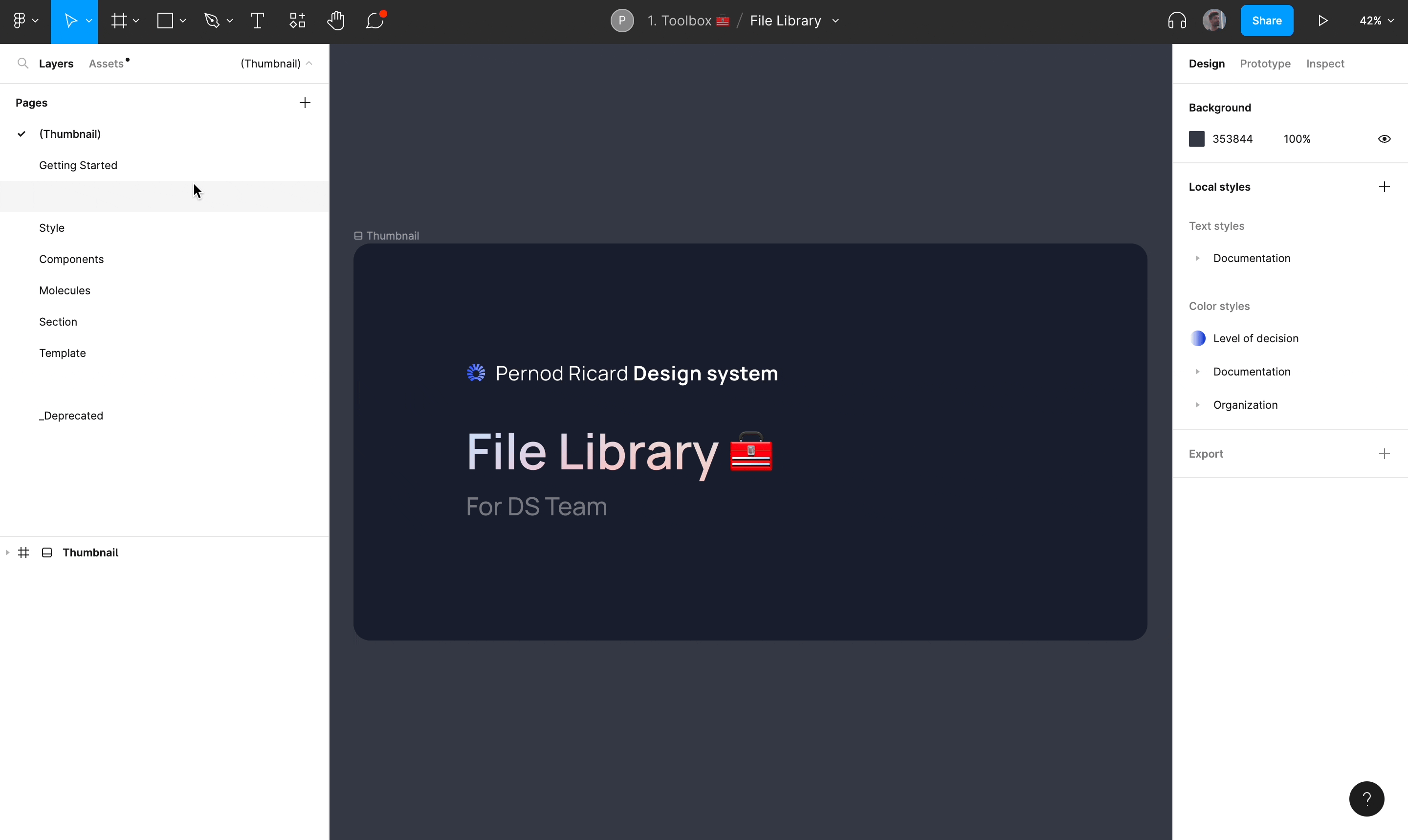Select the Text tool
This screenshot has height=840, width=1408.
click(258, 21)
